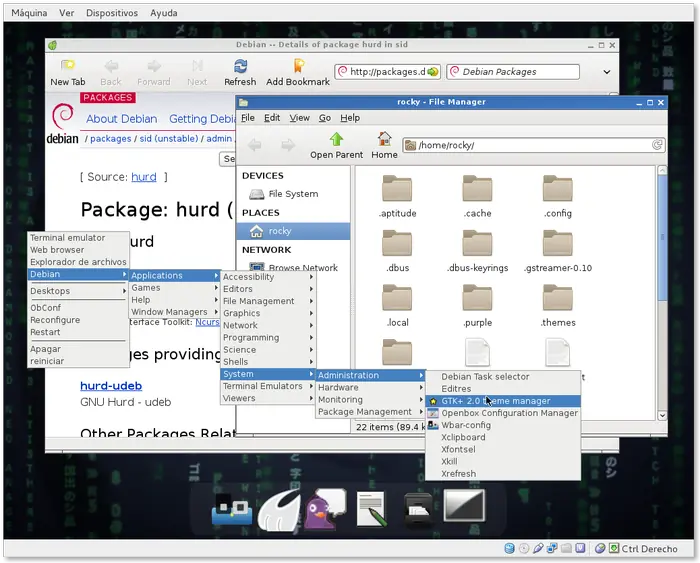Open the Edit menu in File Manager
Image resolution: width=700 pixels, height=563 pixels.
(x=272, y=118)
